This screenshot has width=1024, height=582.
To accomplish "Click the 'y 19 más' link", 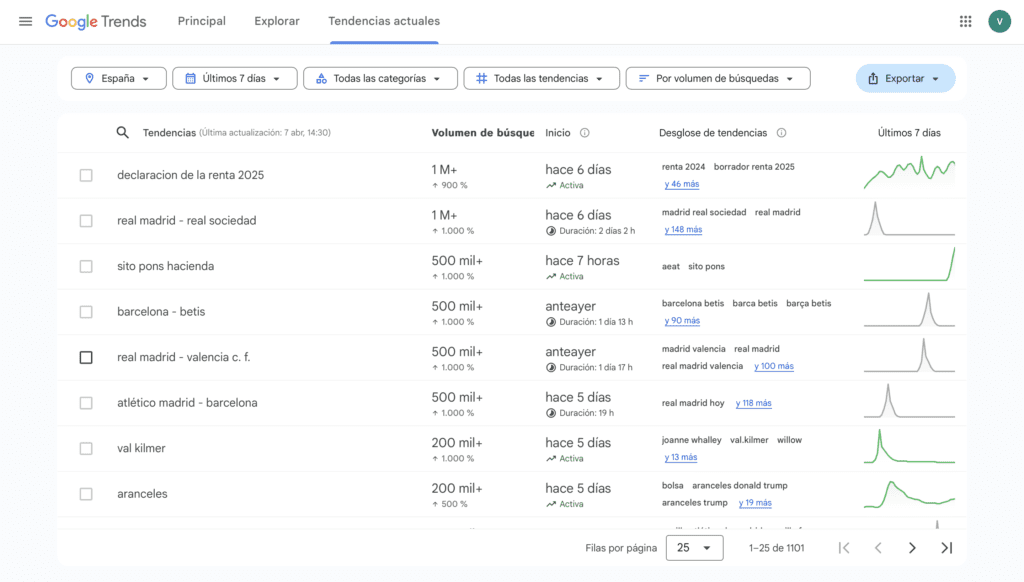I will click(755, 503).
